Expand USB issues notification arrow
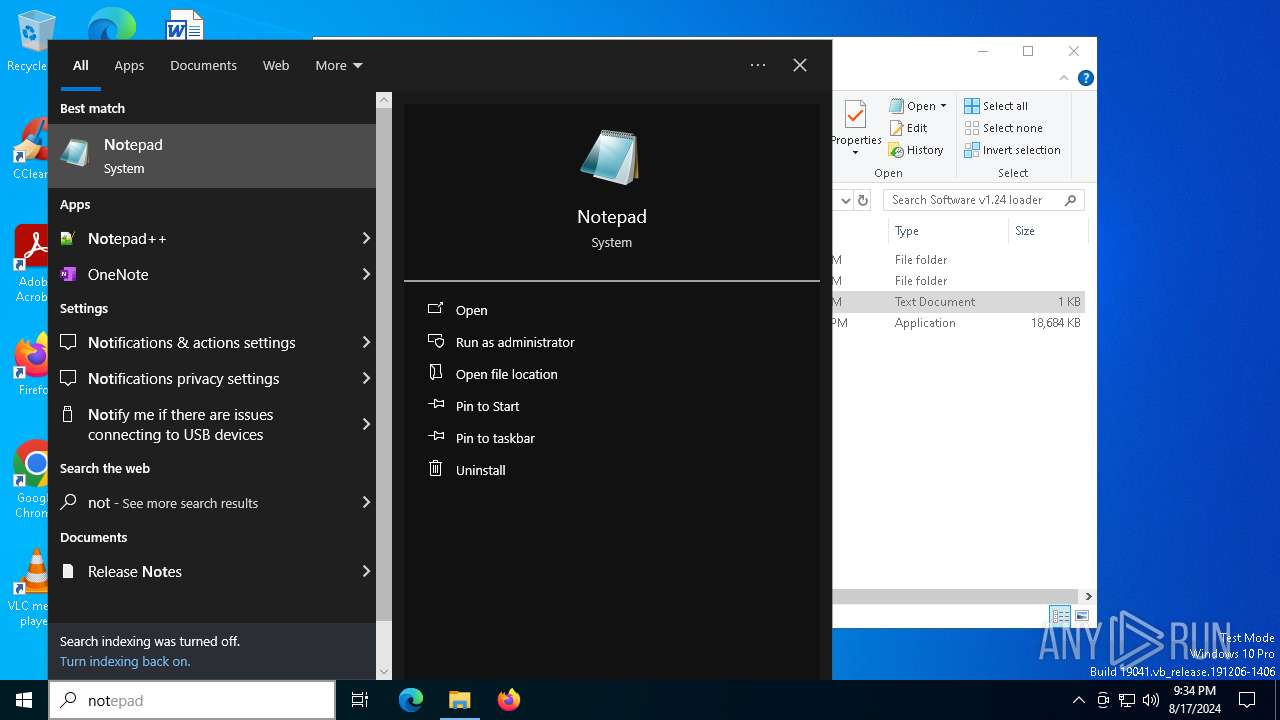Viewport: 1280px width, 720px height. pos(366,424)
